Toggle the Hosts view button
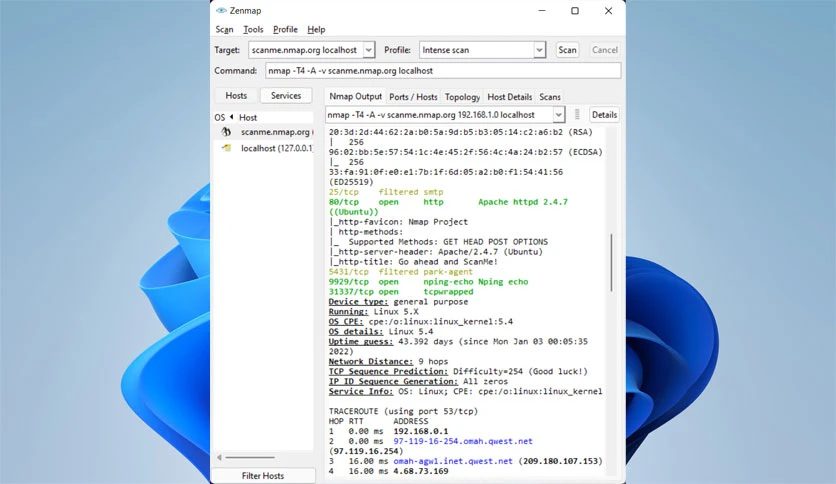Image resolution: width=836 pixels, height=484 pixels. (236, 96)
